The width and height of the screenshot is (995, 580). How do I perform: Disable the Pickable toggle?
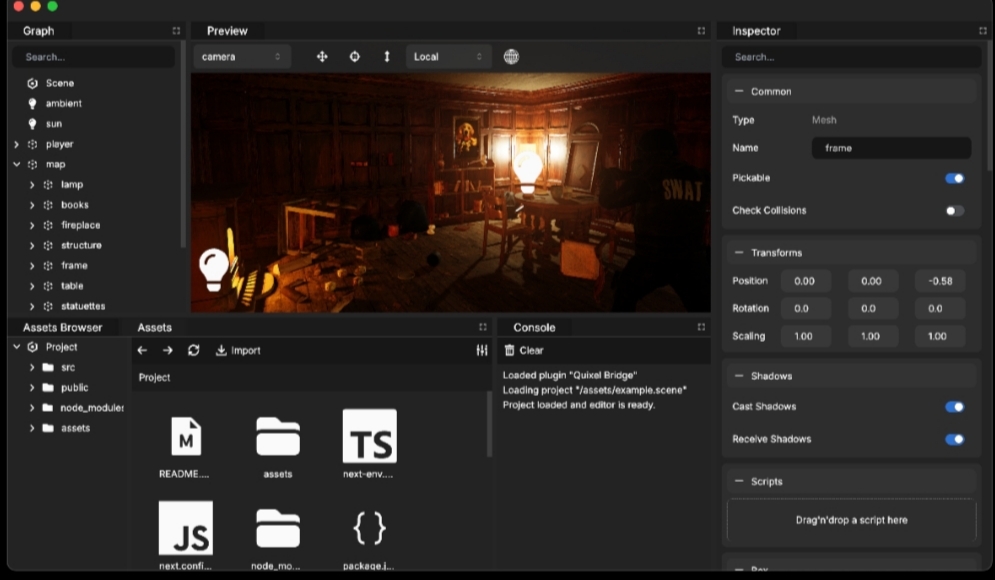click(954, 179)
